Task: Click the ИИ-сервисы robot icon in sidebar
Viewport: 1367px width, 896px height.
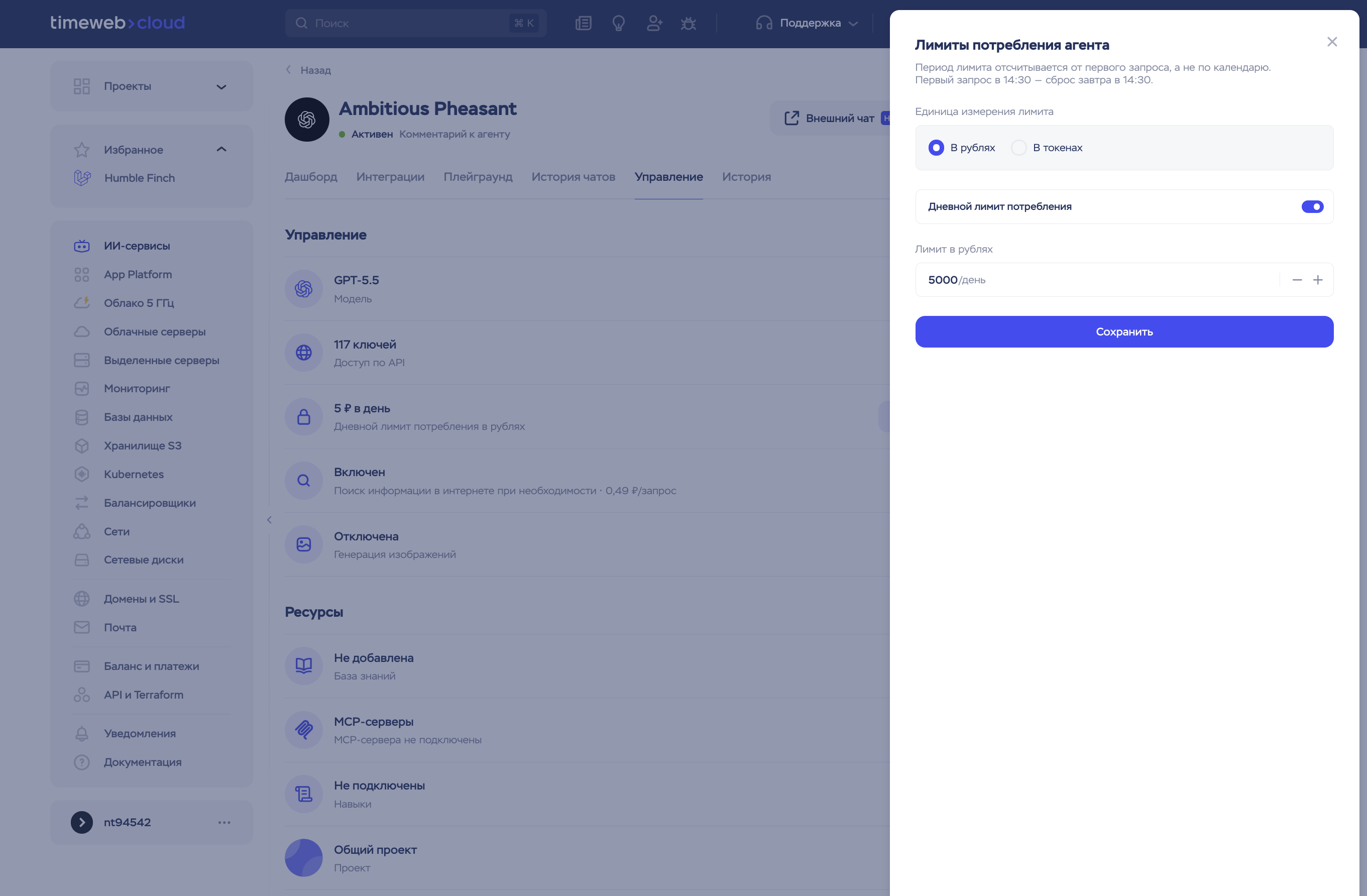Action: point(81,246)
